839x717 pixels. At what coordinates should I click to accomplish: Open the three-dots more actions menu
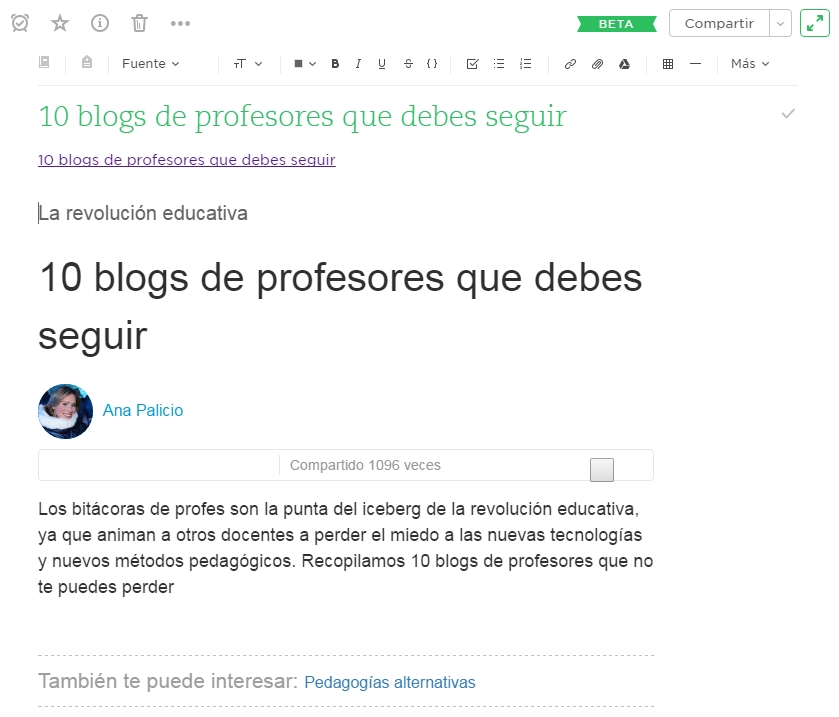180,23
